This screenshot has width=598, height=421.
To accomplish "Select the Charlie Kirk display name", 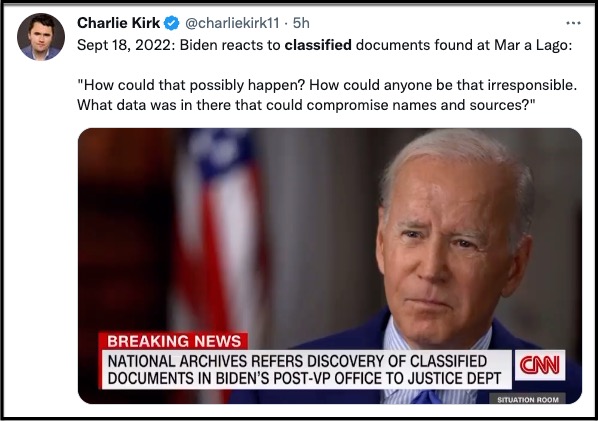I will [118, 23].
